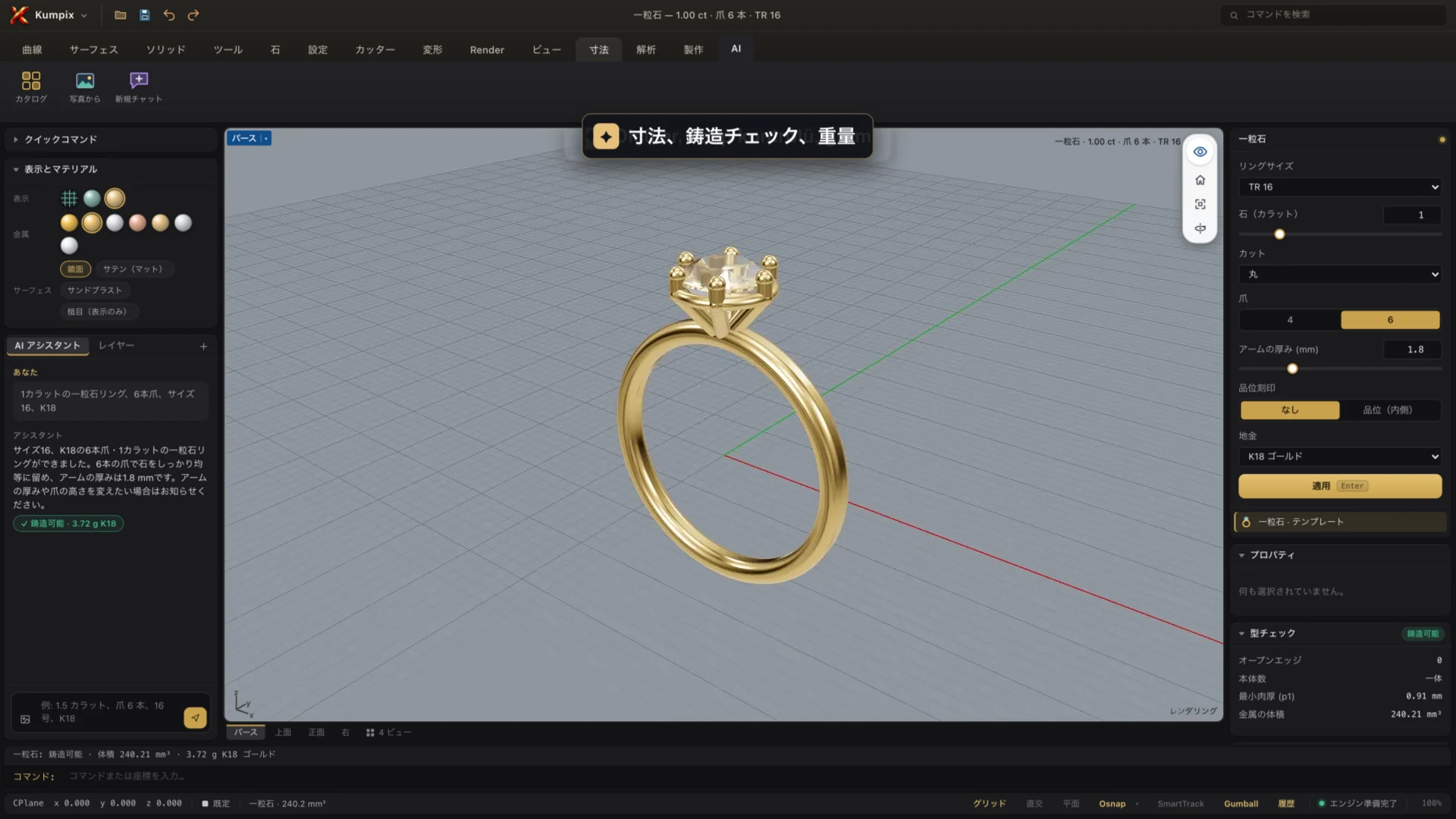This screenshot has width=1456, height=819.
Task: Open the カッター ribbon tab
Action: point(375,49)
